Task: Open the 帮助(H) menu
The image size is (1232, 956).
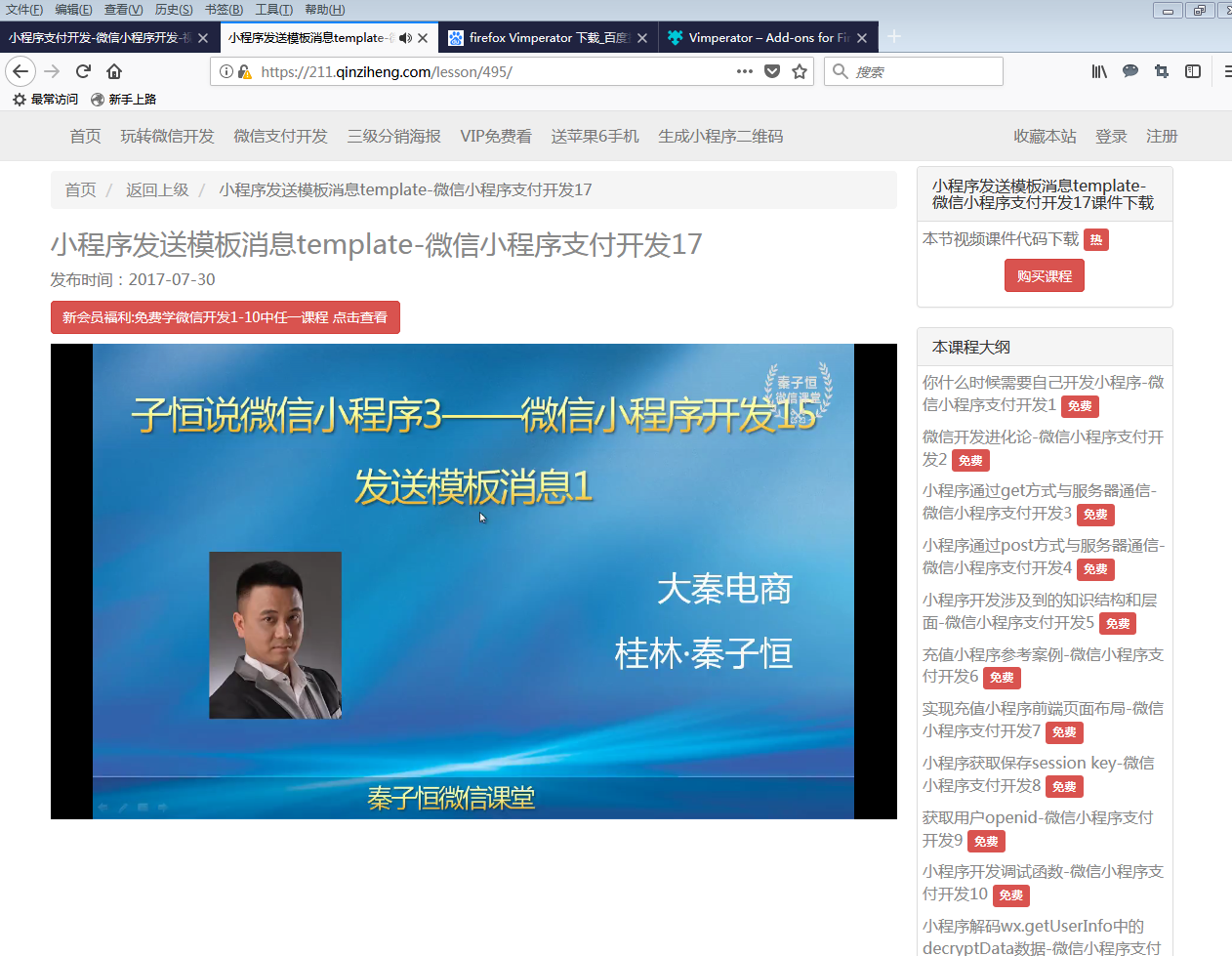Action: click(324, 10)
